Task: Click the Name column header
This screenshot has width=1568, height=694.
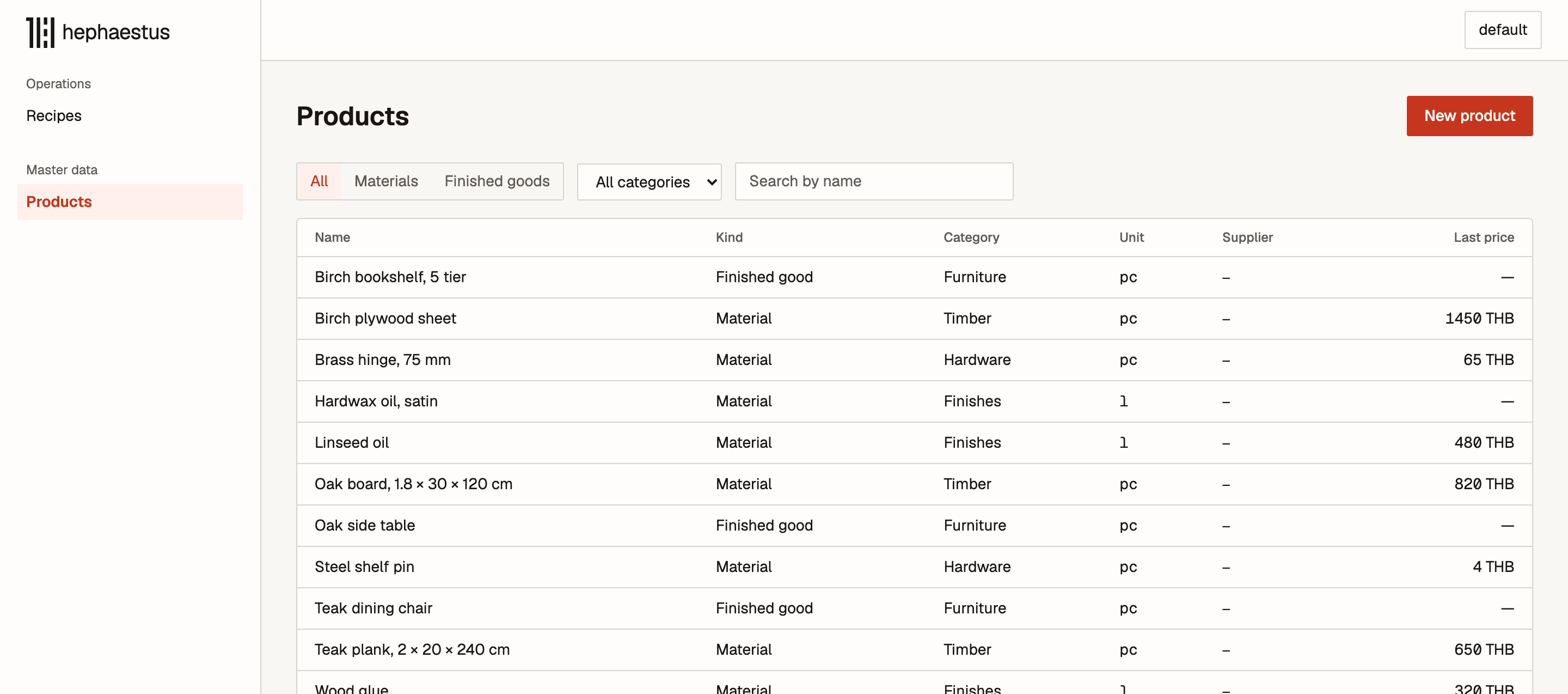Action: 332,238
